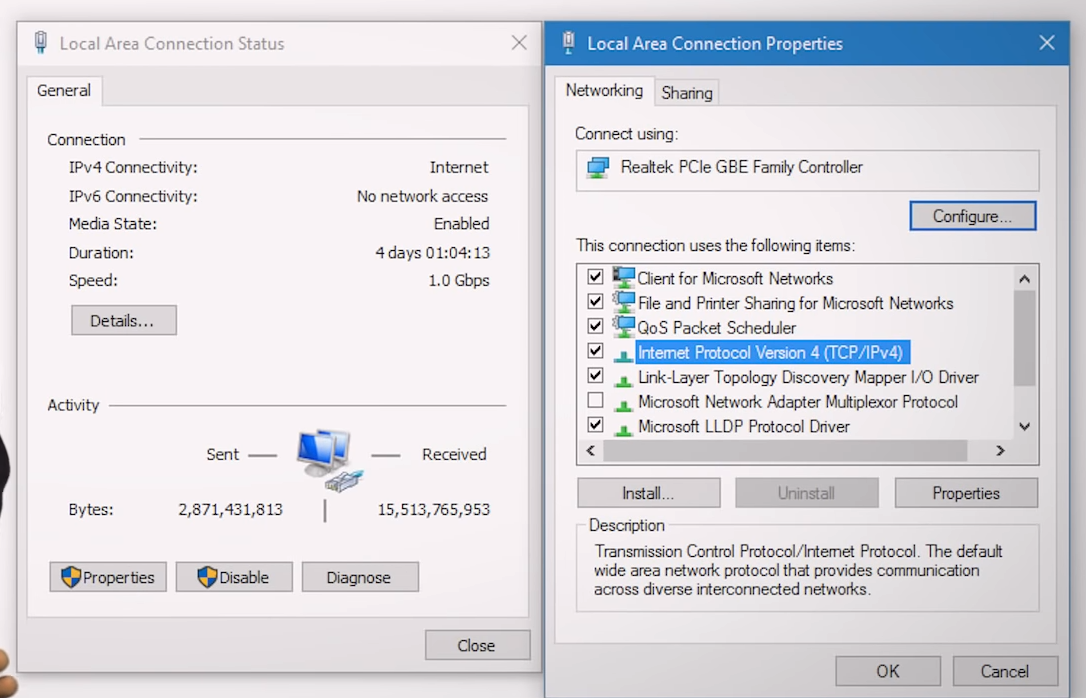Click the horizontal scroll right arrow
The height and width of the screenshot is (698, 1086).
coord(1000,451)
